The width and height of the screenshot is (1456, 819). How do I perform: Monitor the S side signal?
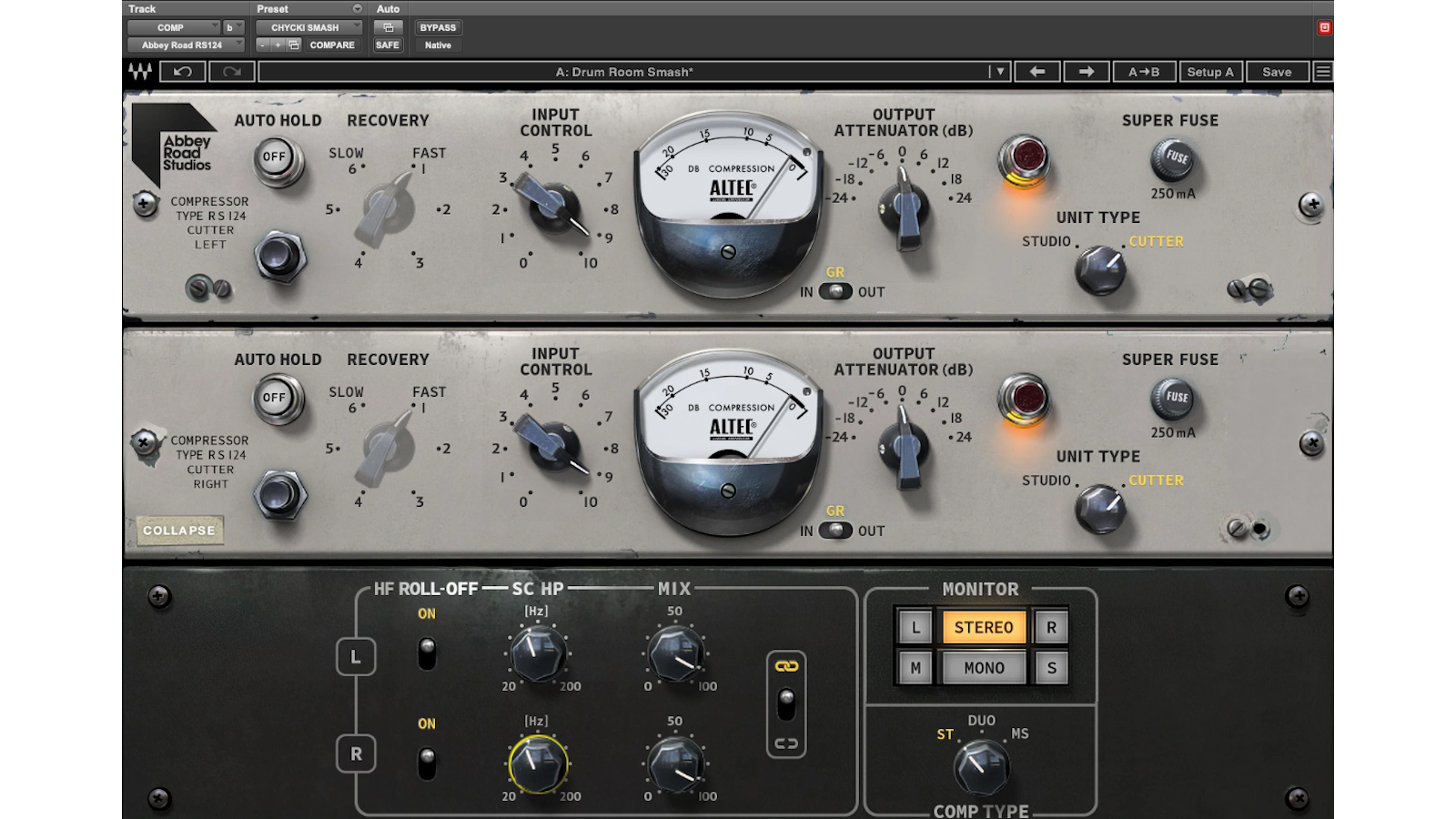[x=1051, y=668]
